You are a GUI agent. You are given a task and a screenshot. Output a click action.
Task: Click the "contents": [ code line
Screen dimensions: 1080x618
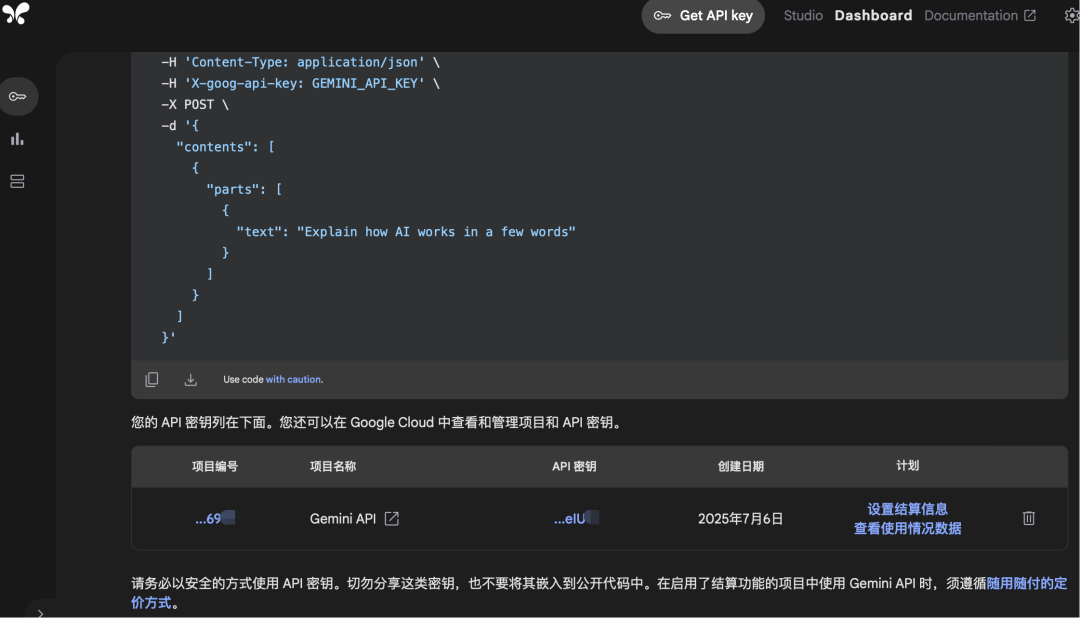[225, 147]
